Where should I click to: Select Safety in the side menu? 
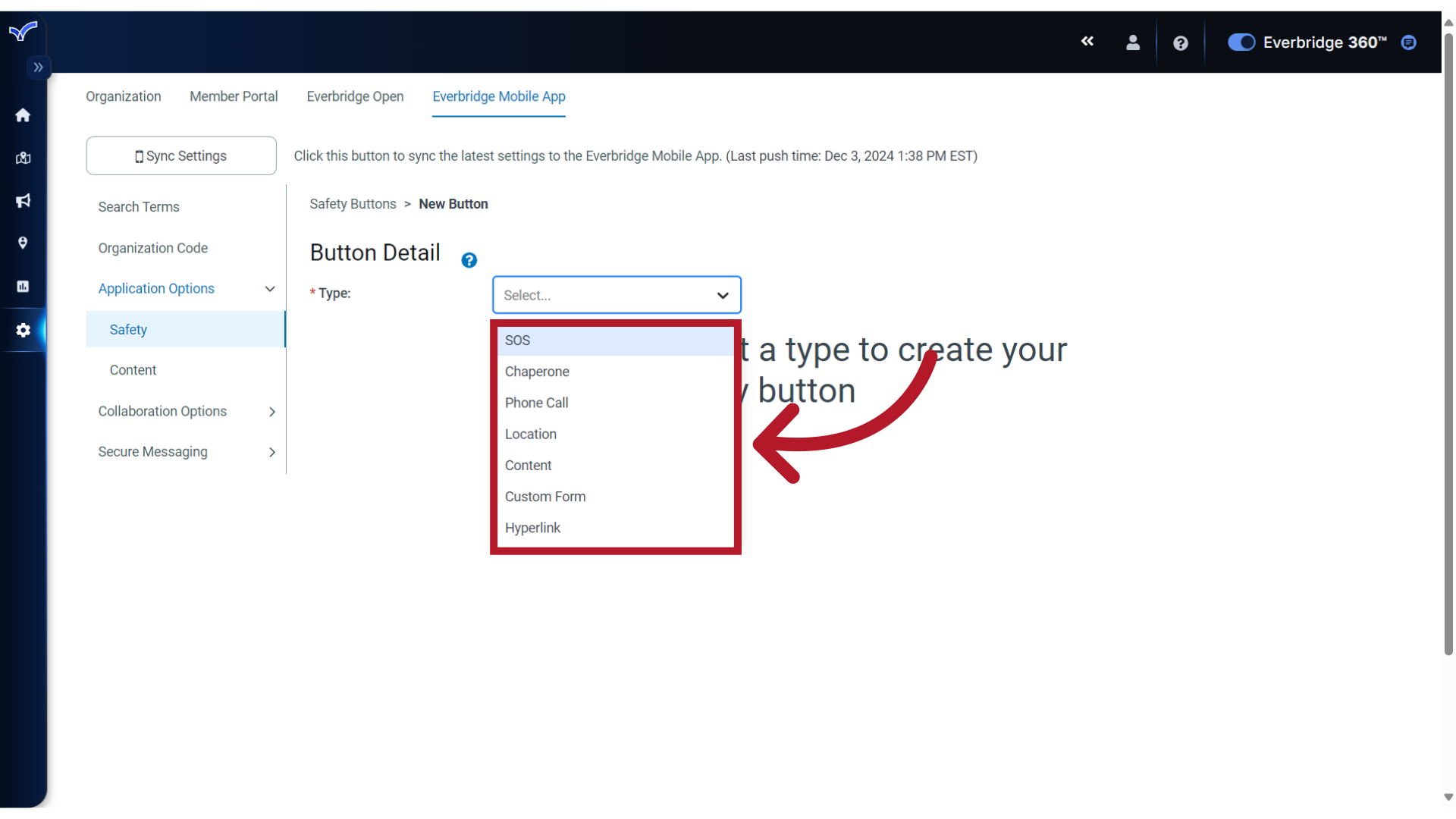[x=186, y=329]
